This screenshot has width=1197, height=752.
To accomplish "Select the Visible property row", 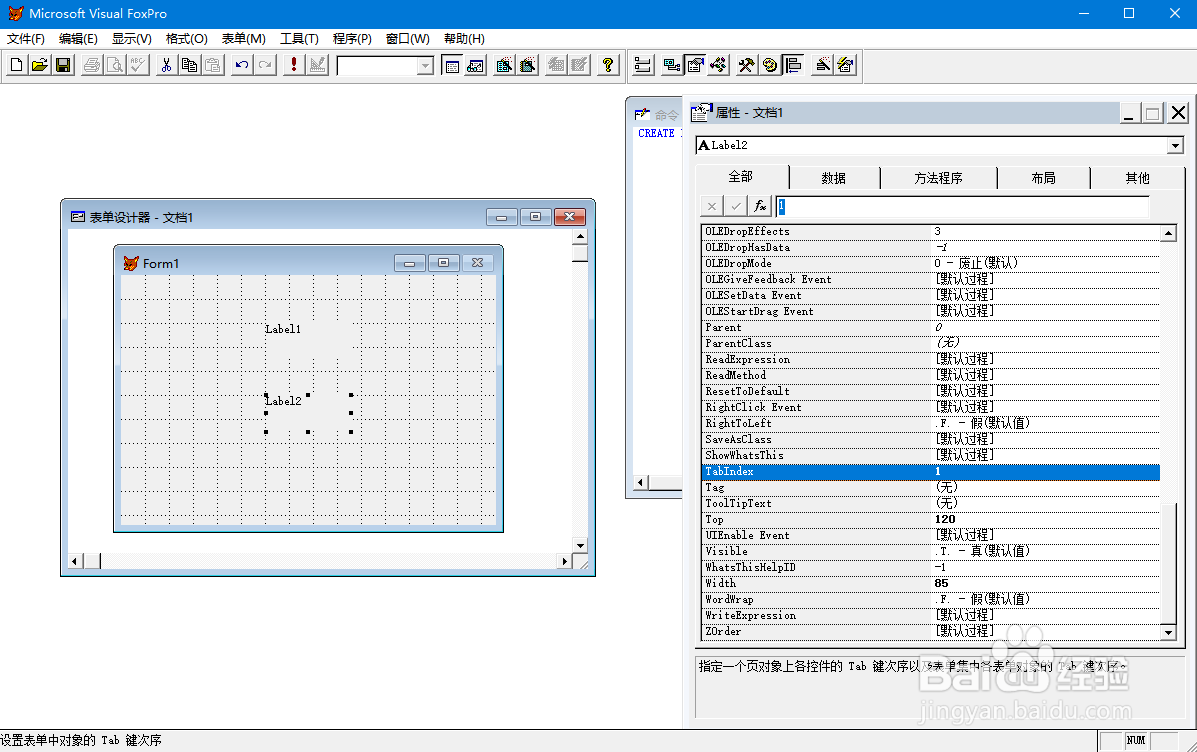I will pos(931,551).
